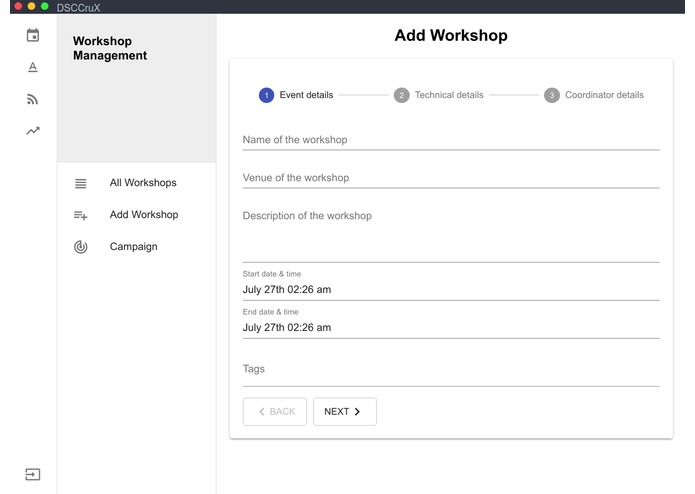Select step 1 Event details

click(296, 95)
